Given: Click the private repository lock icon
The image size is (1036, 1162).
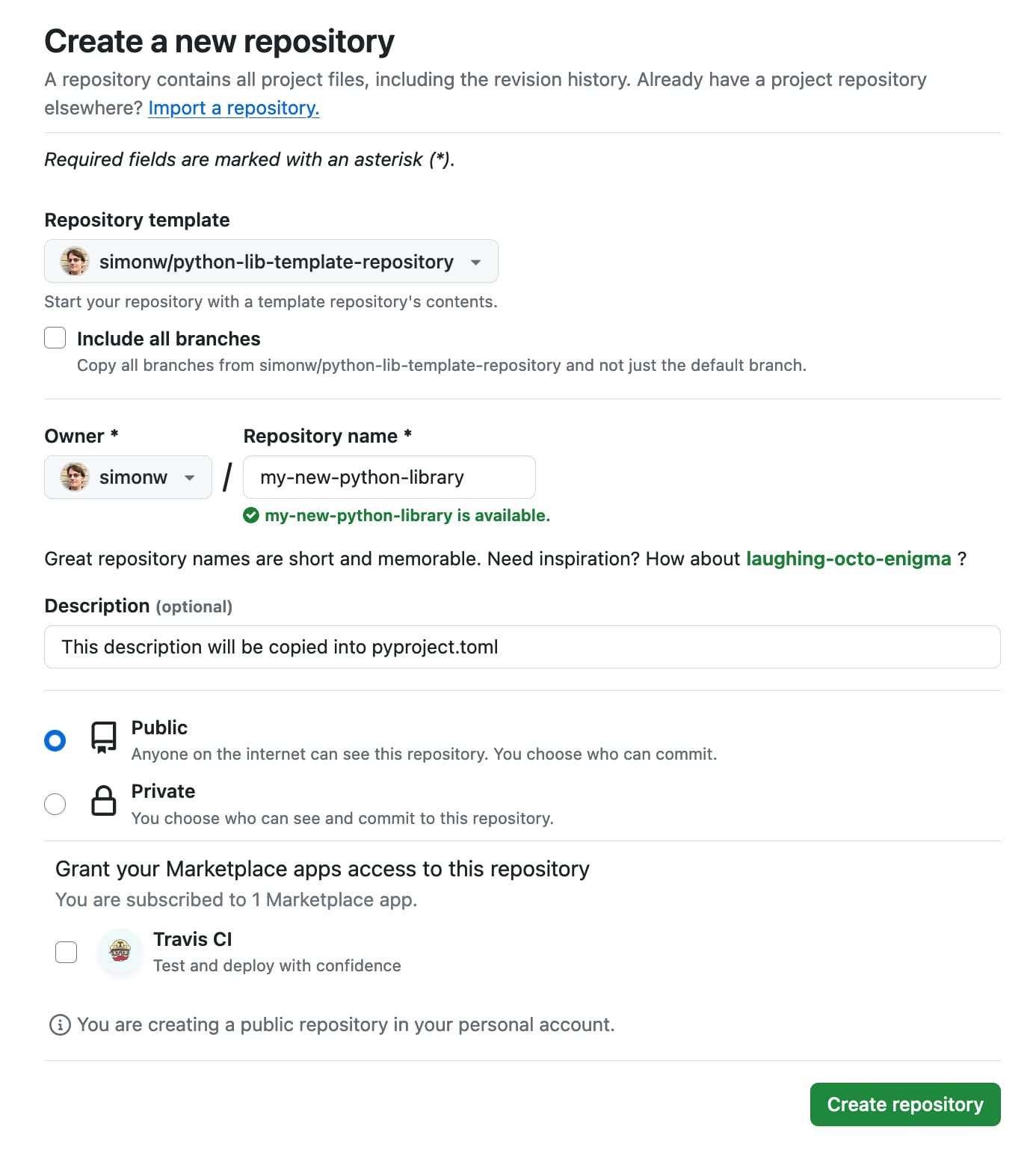Looking at the screenshot, I should (102, 802).
